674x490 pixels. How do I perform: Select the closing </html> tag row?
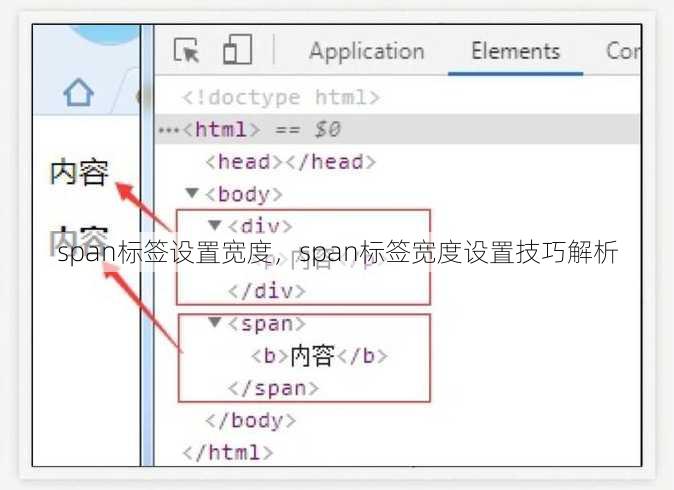(x=228, y=453)
